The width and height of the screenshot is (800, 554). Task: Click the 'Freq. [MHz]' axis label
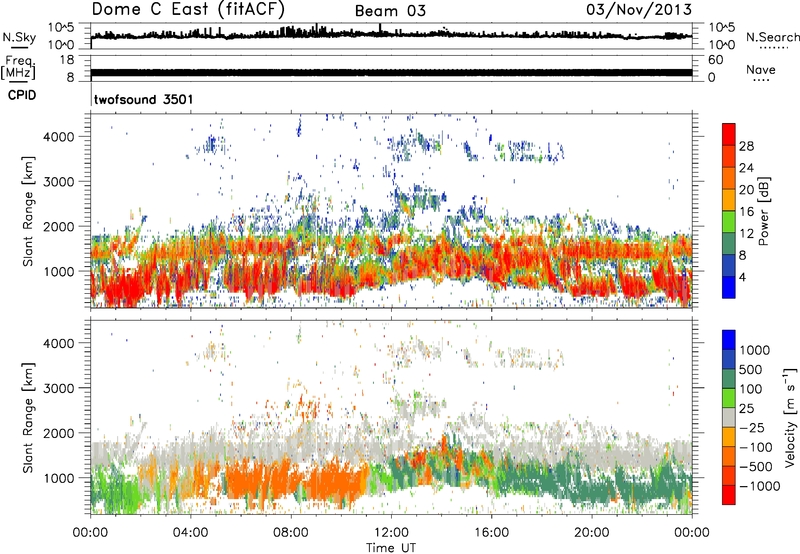click(x=19, y=67)
